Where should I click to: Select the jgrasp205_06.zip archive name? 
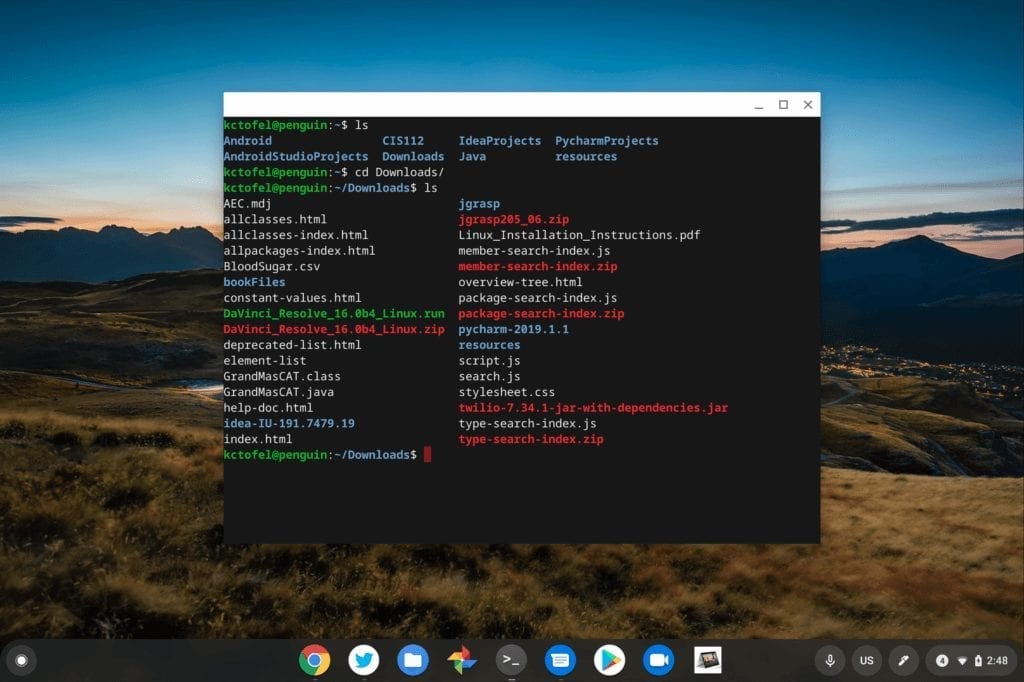pos(513,219)
